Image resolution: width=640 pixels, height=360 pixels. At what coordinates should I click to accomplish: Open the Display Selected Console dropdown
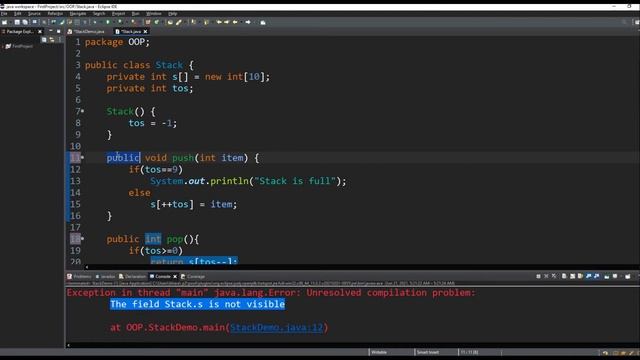(615, 276)
